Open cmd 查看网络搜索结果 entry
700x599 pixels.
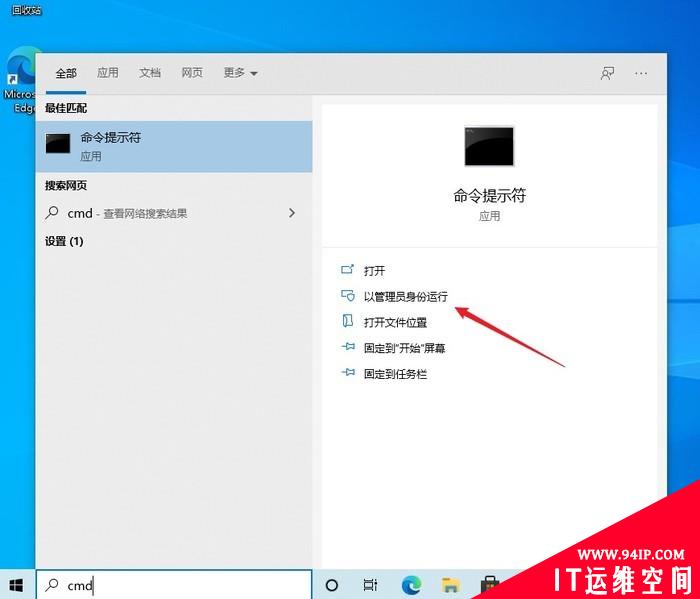click(174, 213)
